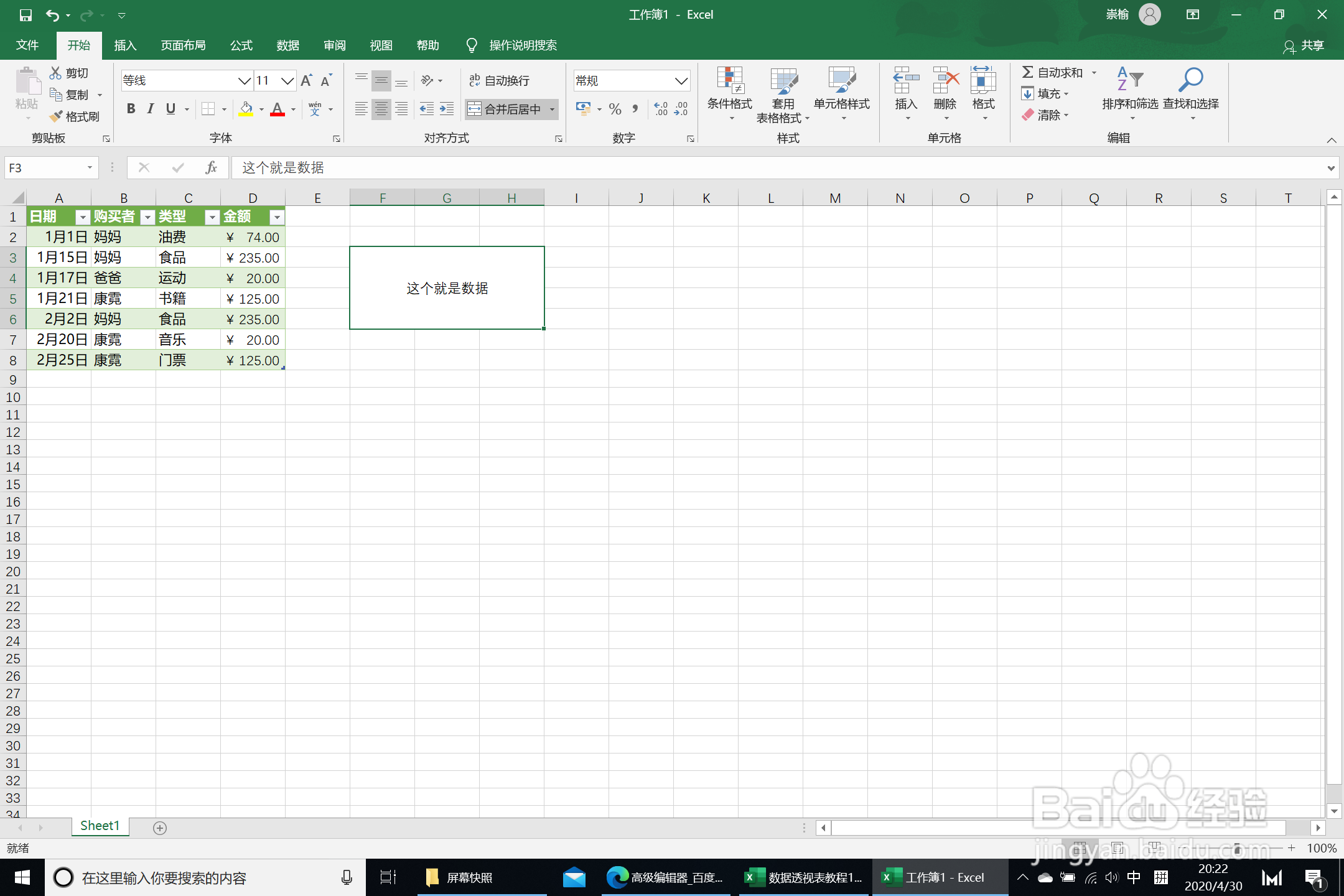1344x896 pixels.
Task: Toggle Italic formatting
Action: tap(151, 109)
